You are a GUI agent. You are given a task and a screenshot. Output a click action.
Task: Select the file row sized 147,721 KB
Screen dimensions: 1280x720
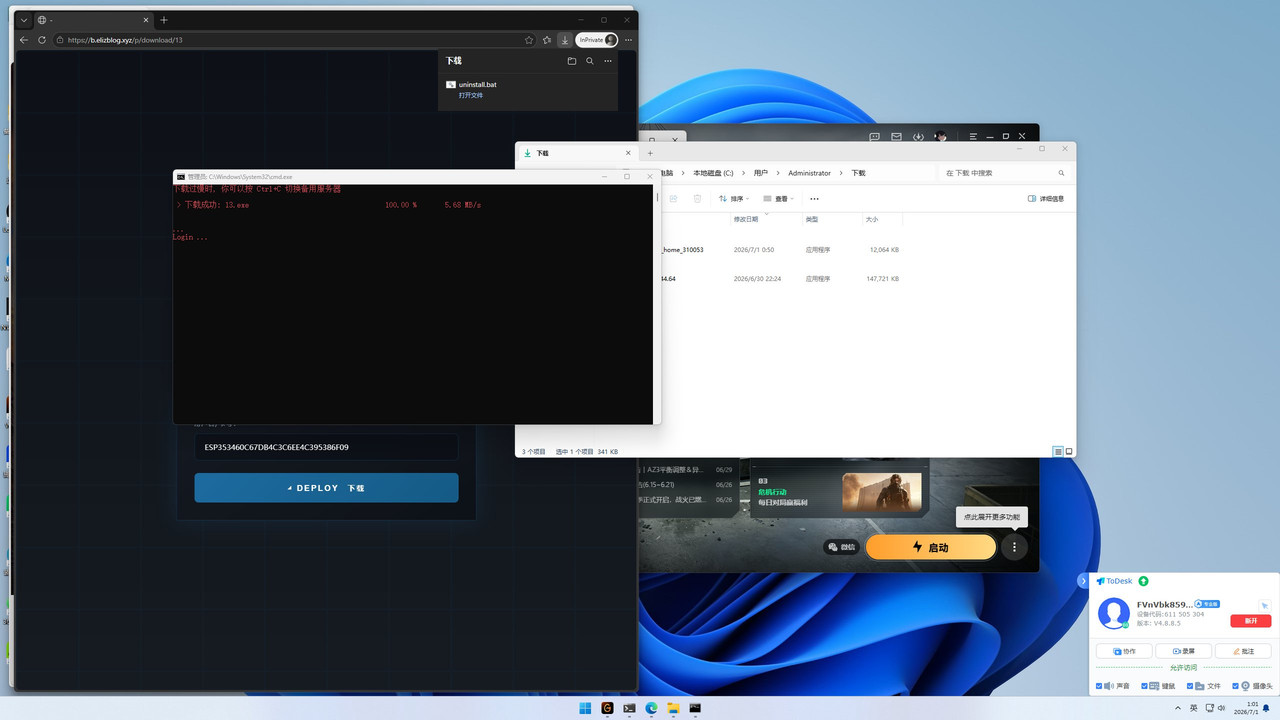point(780,279)
